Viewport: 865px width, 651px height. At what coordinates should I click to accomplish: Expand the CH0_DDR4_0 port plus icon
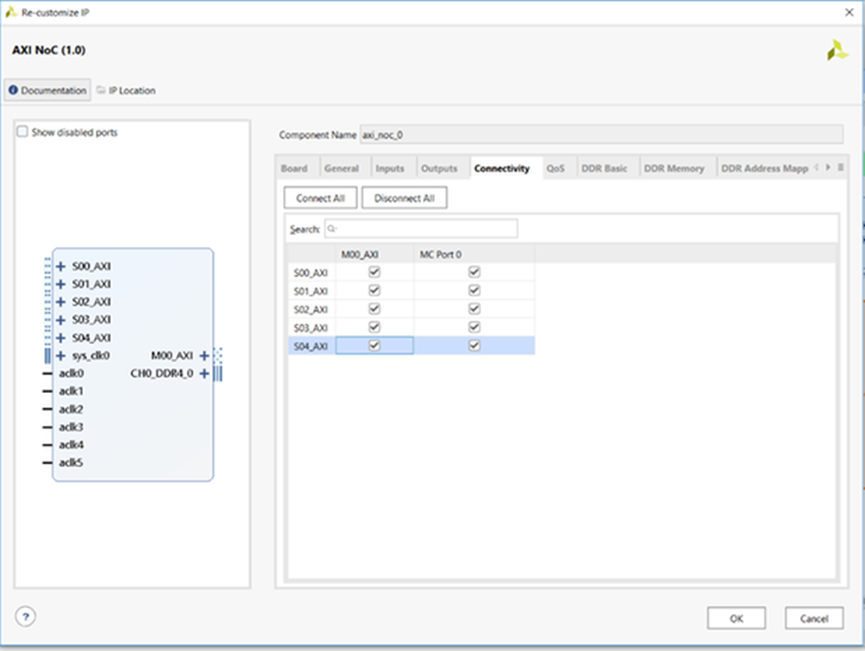[x=204, y=373]
